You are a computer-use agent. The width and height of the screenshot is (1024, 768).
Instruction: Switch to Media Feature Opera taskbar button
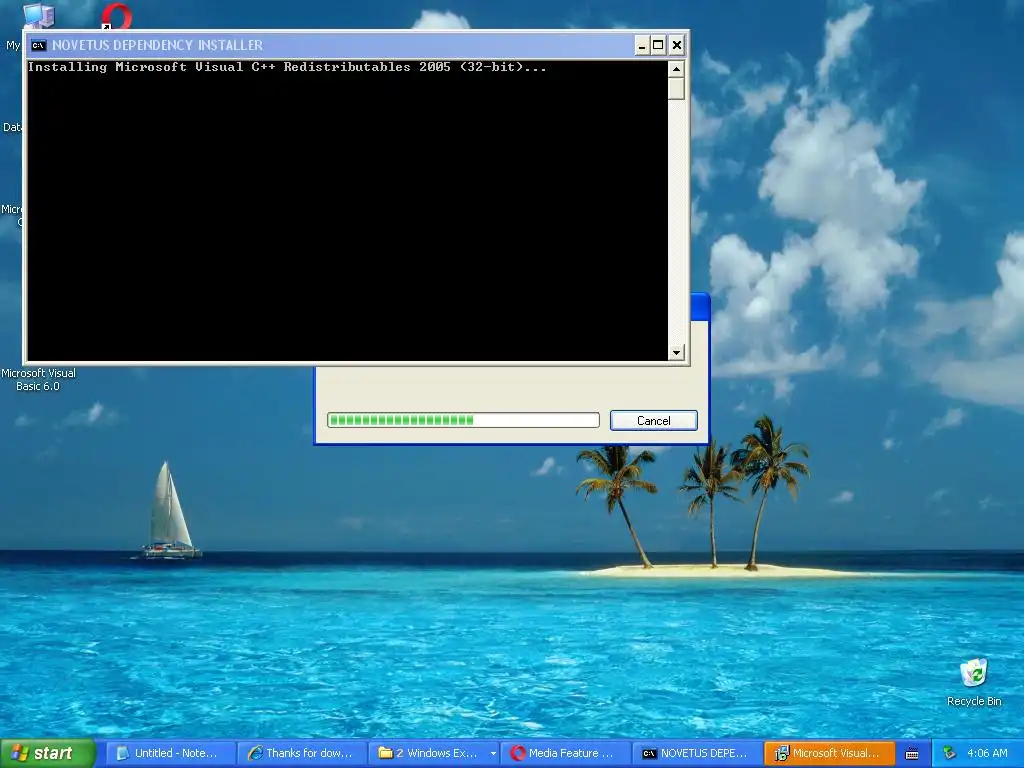(566, 753)
